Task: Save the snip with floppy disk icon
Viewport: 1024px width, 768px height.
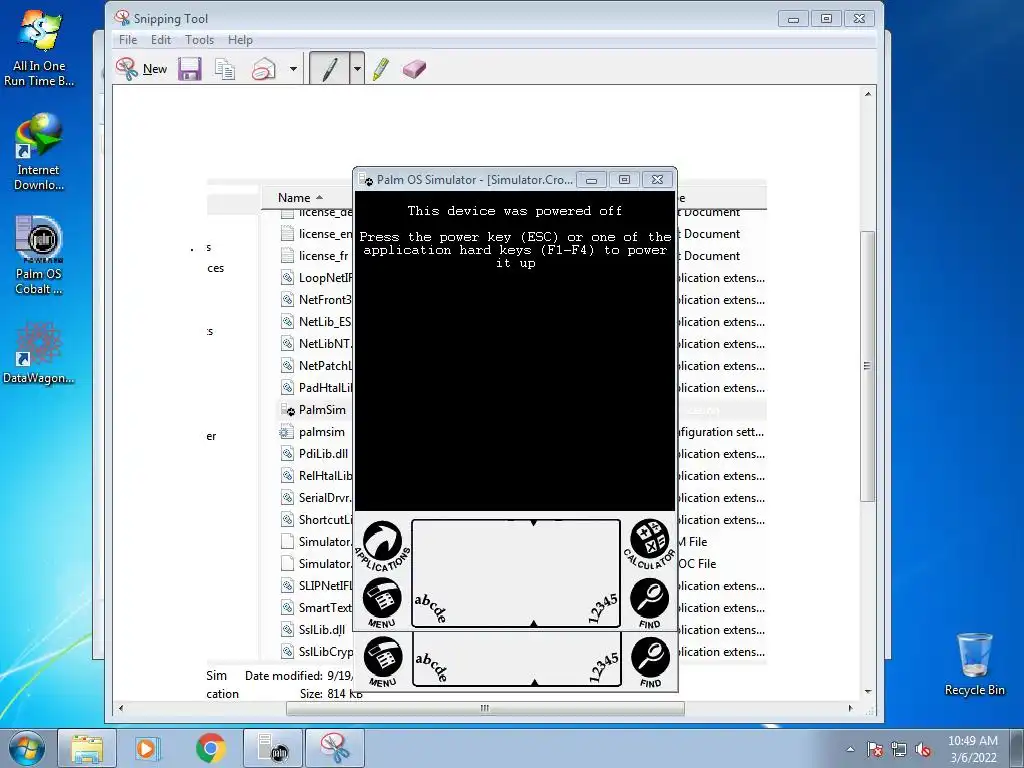Action: pyautogui.click(x=189, y=69)
